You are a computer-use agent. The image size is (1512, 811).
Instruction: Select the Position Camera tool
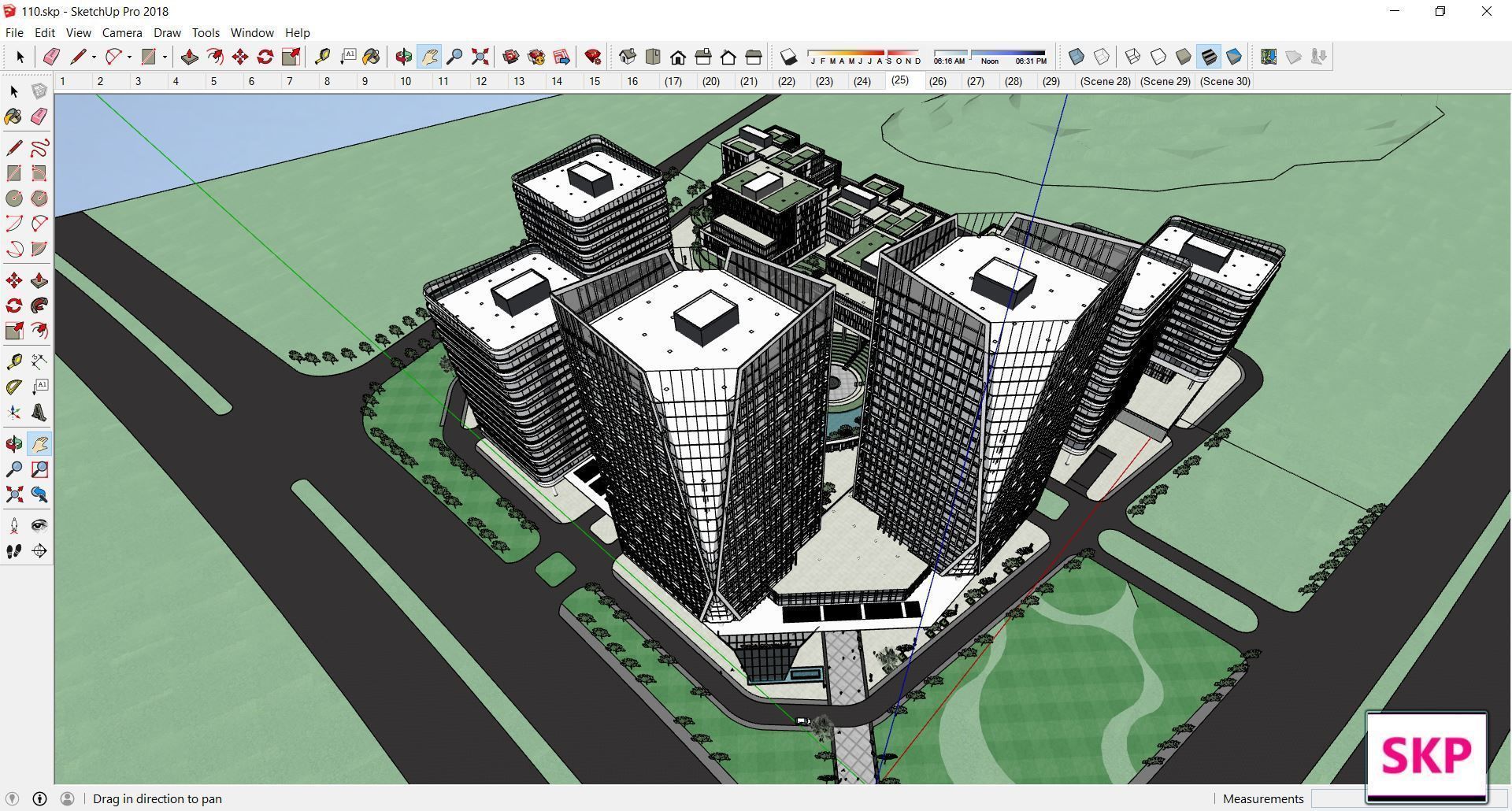click(14, 526)
